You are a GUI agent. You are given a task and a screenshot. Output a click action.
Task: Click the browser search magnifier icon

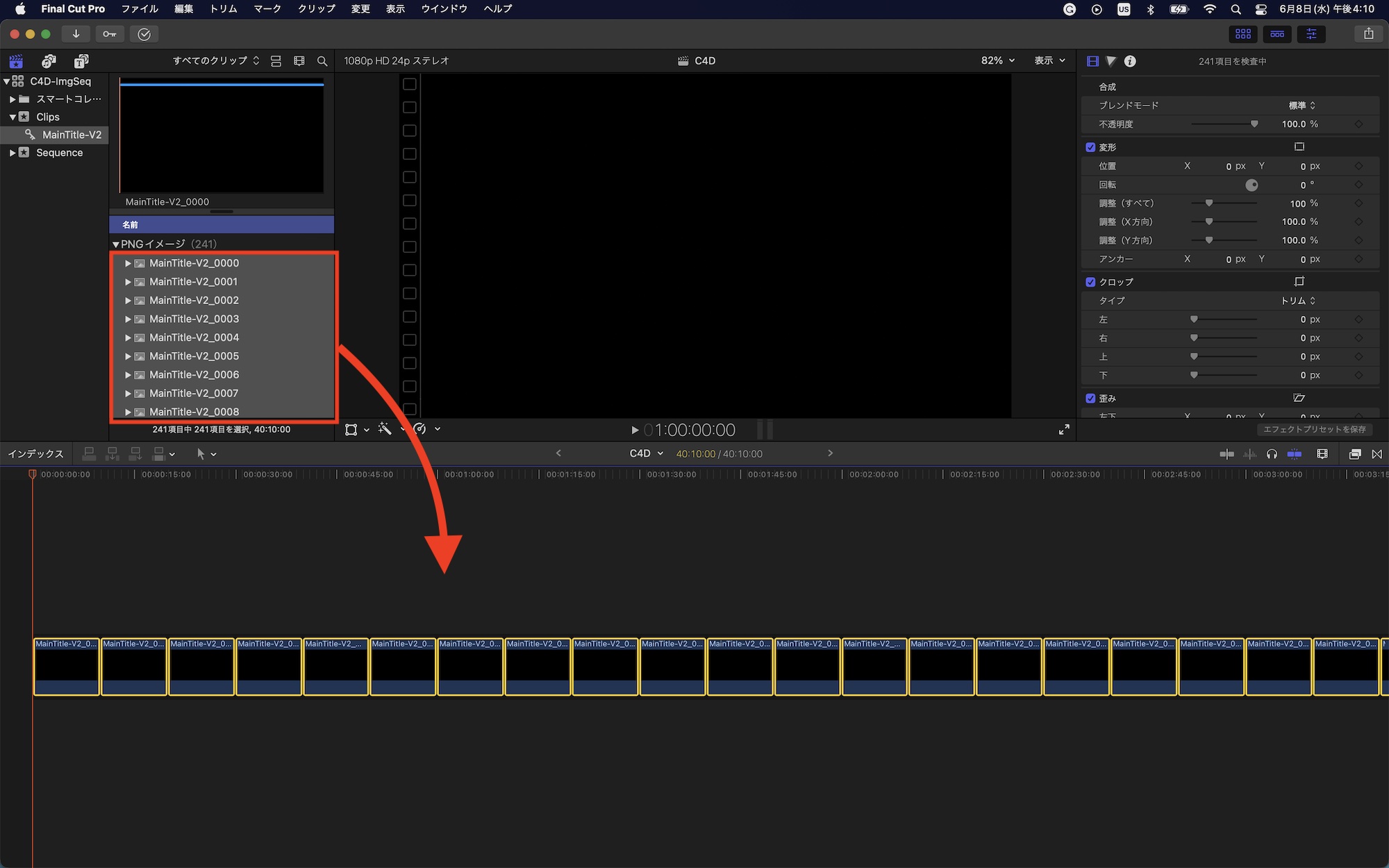click(322, 61)
